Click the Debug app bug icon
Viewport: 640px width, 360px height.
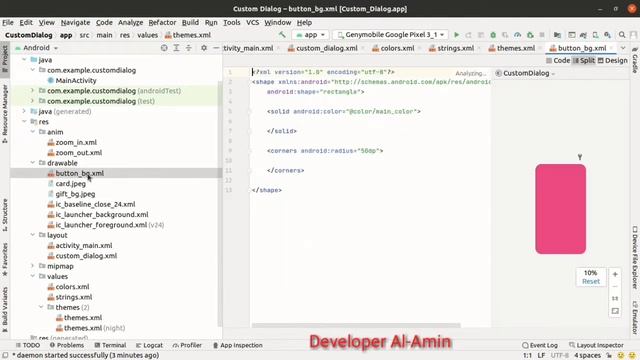[493, 35]
